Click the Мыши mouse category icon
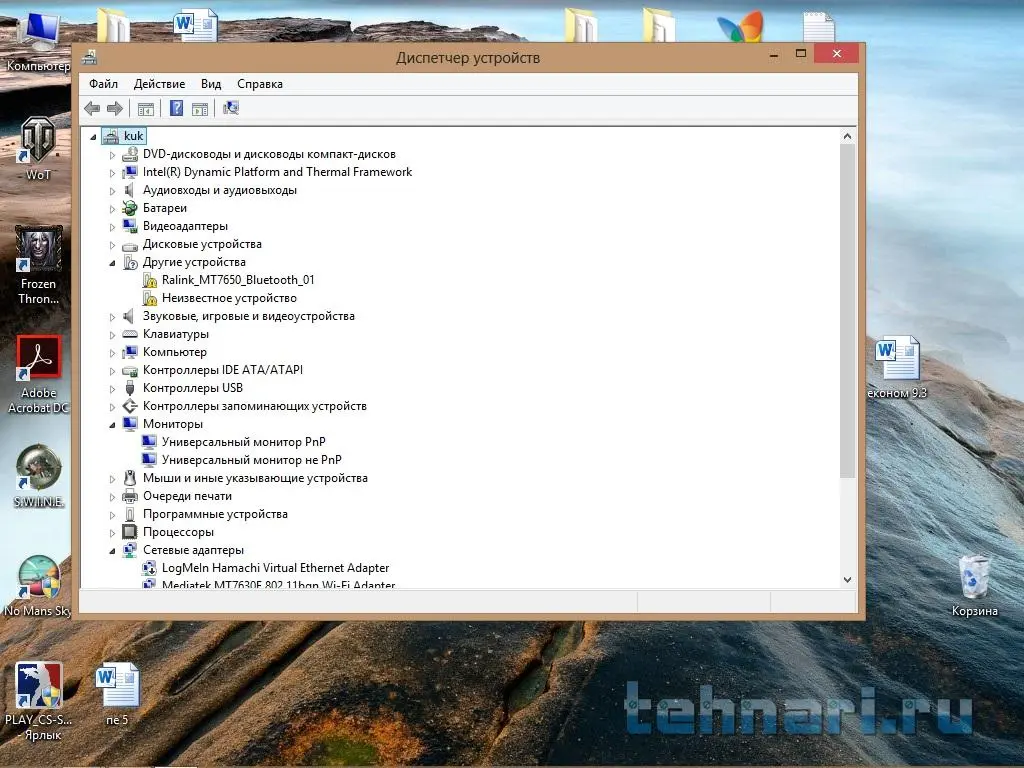This screenshot has height=768, width=1024. pyautogui.click(x=130, y=478)
